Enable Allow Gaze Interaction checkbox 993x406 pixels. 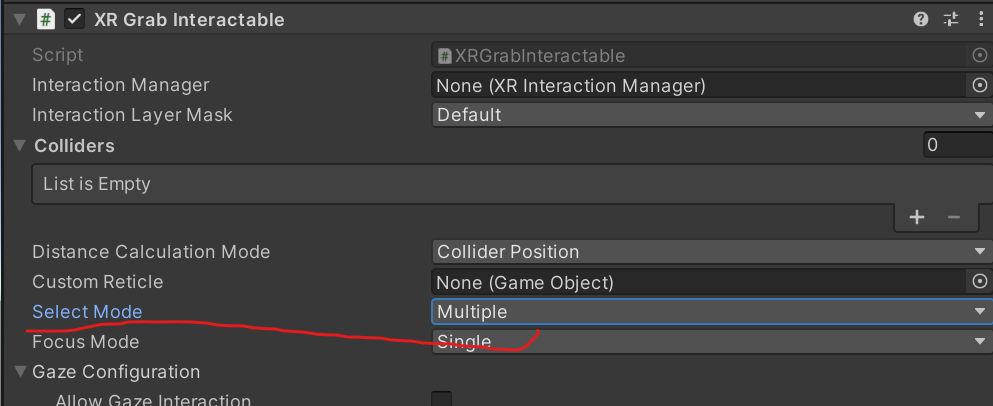[x=441, y=400]
